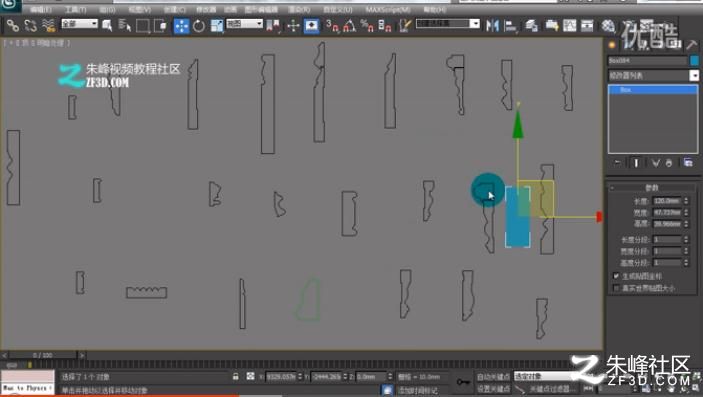
Task: Click the X coordinate field
Action: point(281,377)
